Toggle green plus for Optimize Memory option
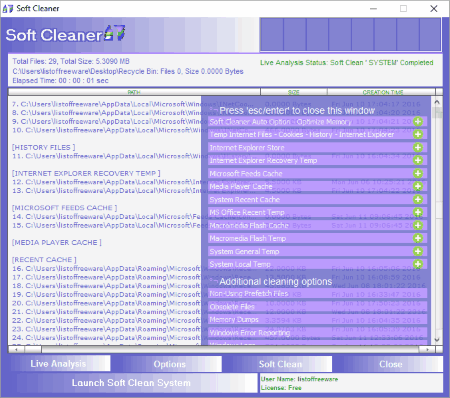Image resolution: width=450 pixels, height=398 pixels. point(418,121)
